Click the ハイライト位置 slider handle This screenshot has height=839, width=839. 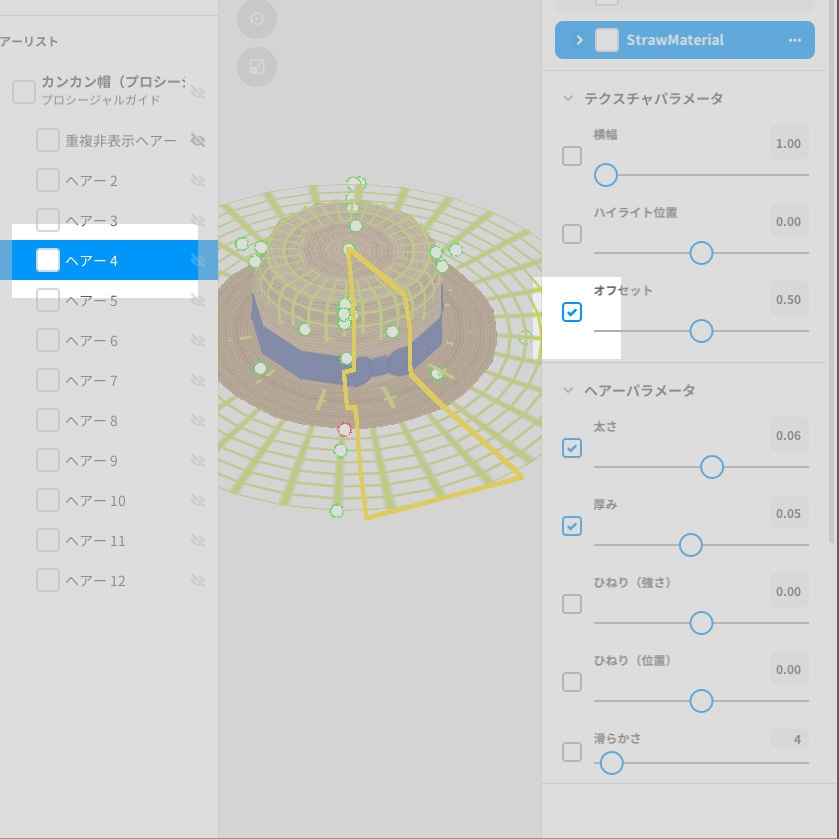(x=701, y=253)
